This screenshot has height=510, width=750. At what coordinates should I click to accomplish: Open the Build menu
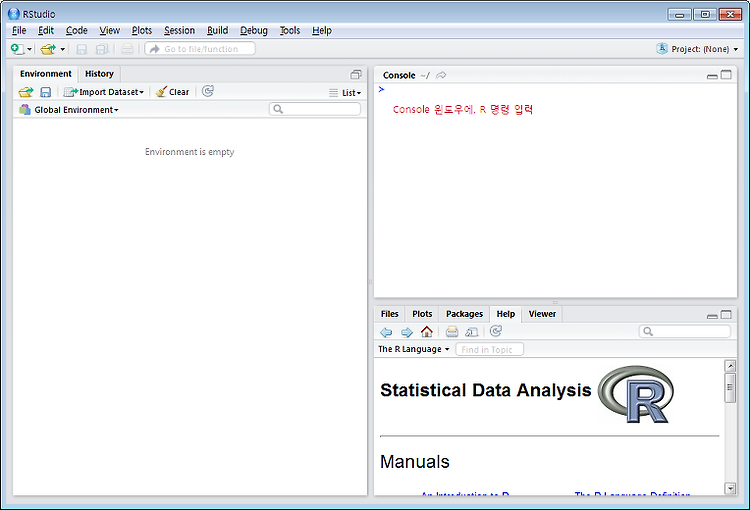[217, 30]
